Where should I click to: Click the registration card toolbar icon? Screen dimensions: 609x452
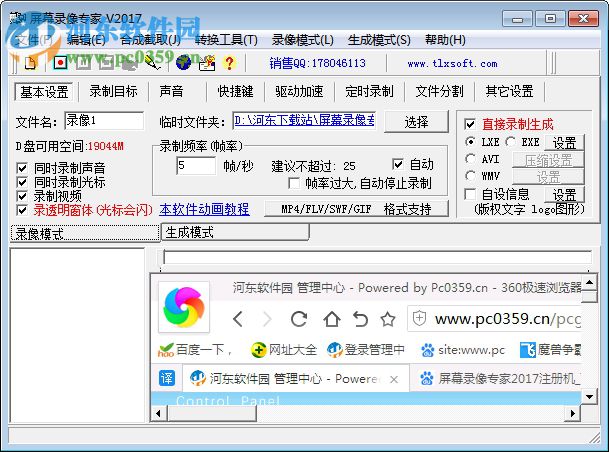[207, 63]
